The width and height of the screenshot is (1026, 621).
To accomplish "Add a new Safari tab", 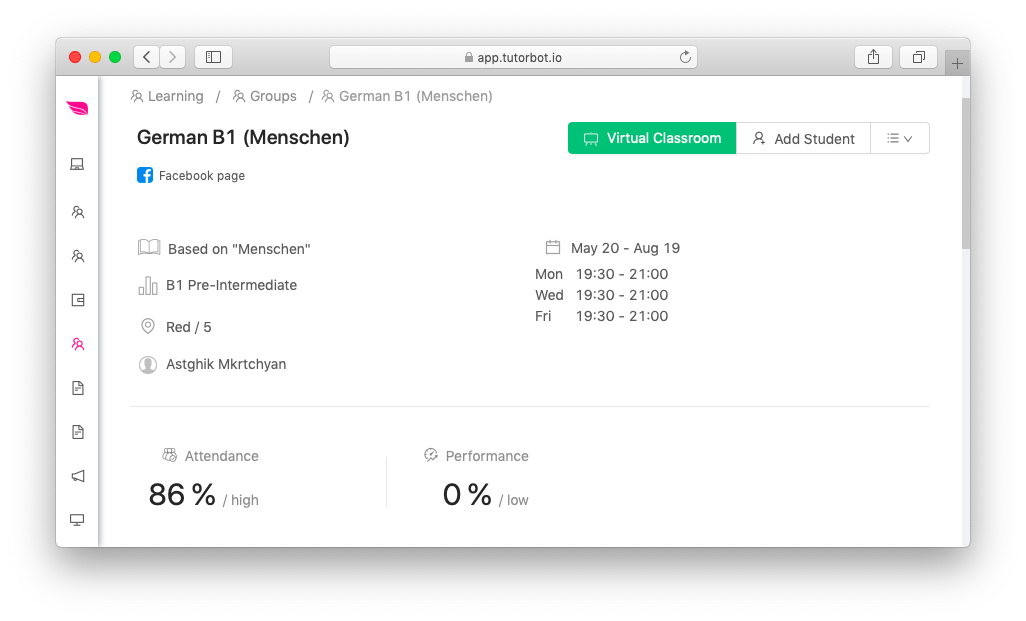I will pos(957,63).
